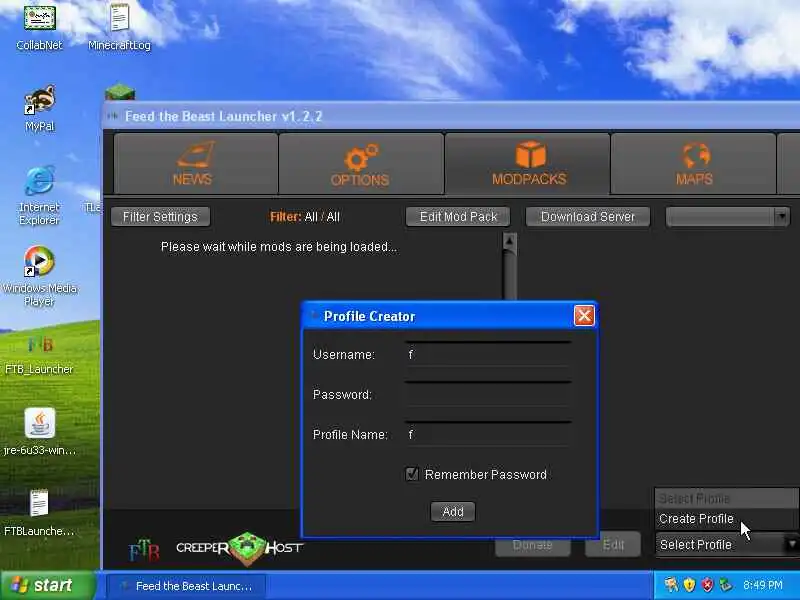This screenshot has height=600, width=800.
Task: Switch to the Modpacks tab
Action: pyautogui.click(x=528, y=163)
